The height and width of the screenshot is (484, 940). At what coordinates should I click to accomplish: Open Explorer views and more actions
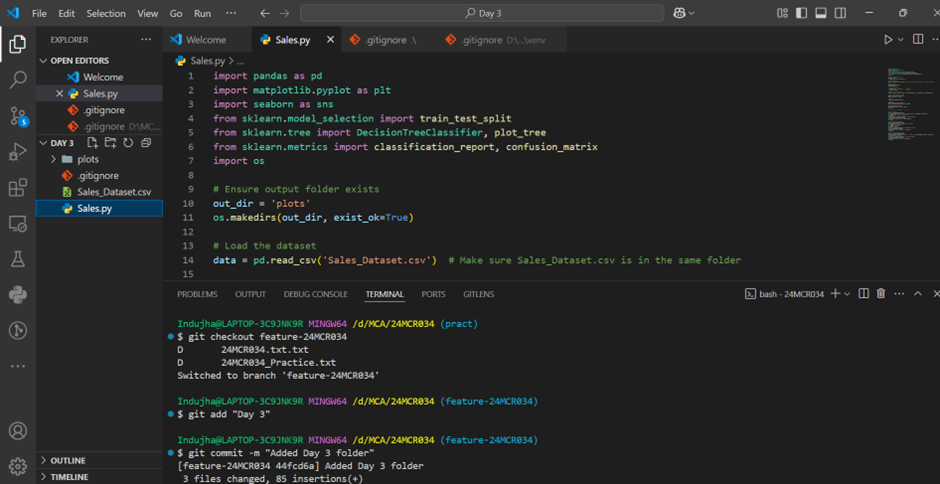[x=146, y=40]
